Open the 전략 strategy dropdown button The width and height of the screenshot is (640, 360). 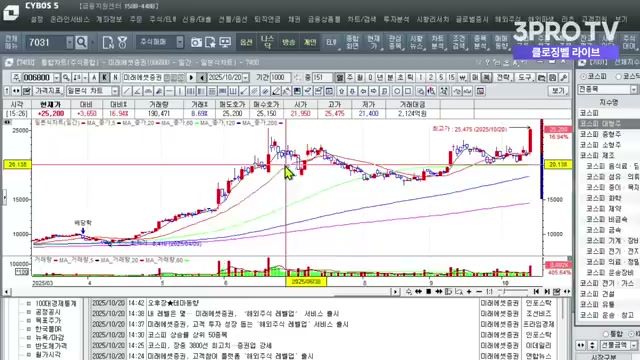click(503, 77)
